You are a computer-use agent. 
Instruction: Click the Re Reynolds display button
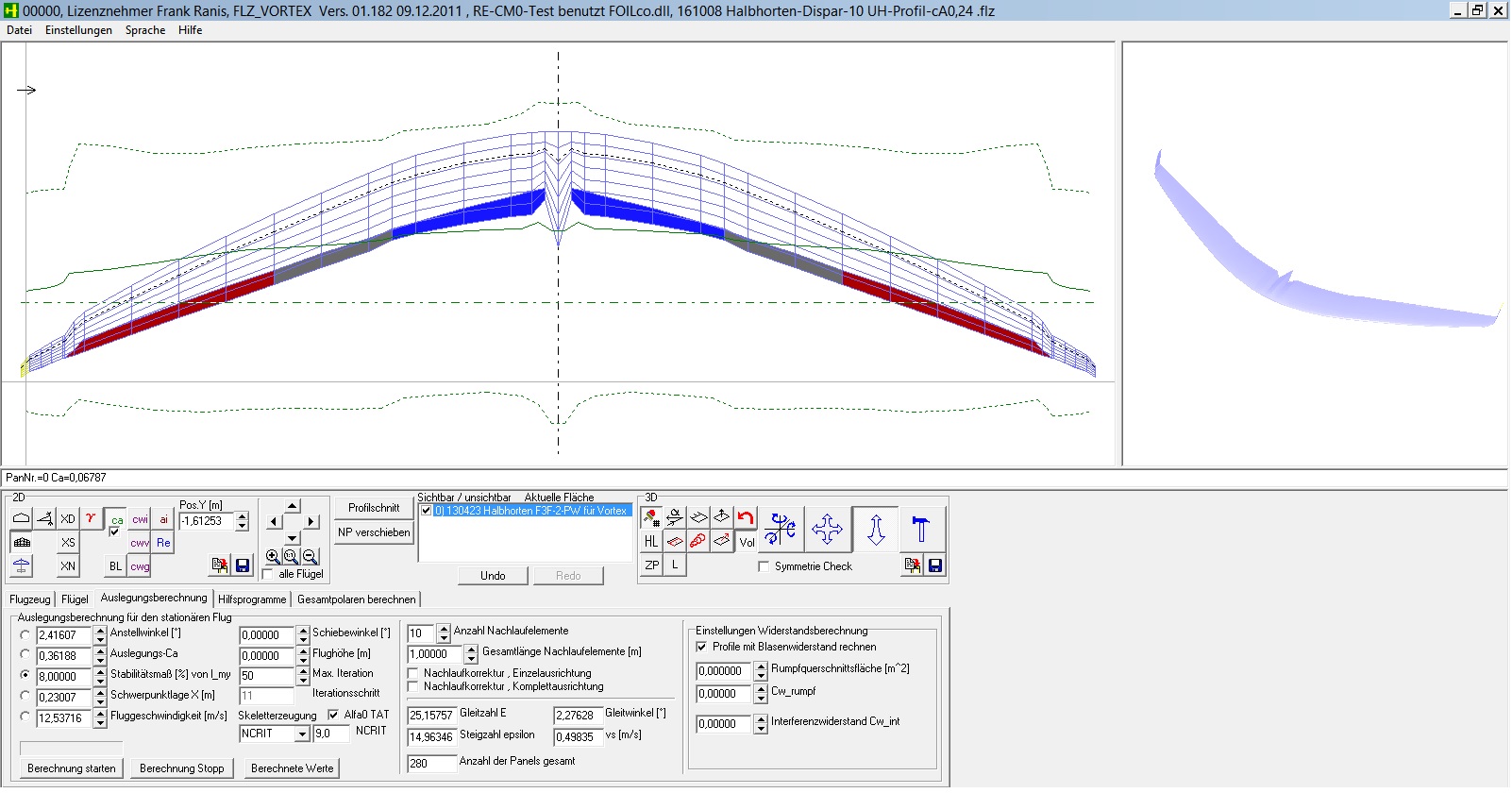click(x=163, y=543)
